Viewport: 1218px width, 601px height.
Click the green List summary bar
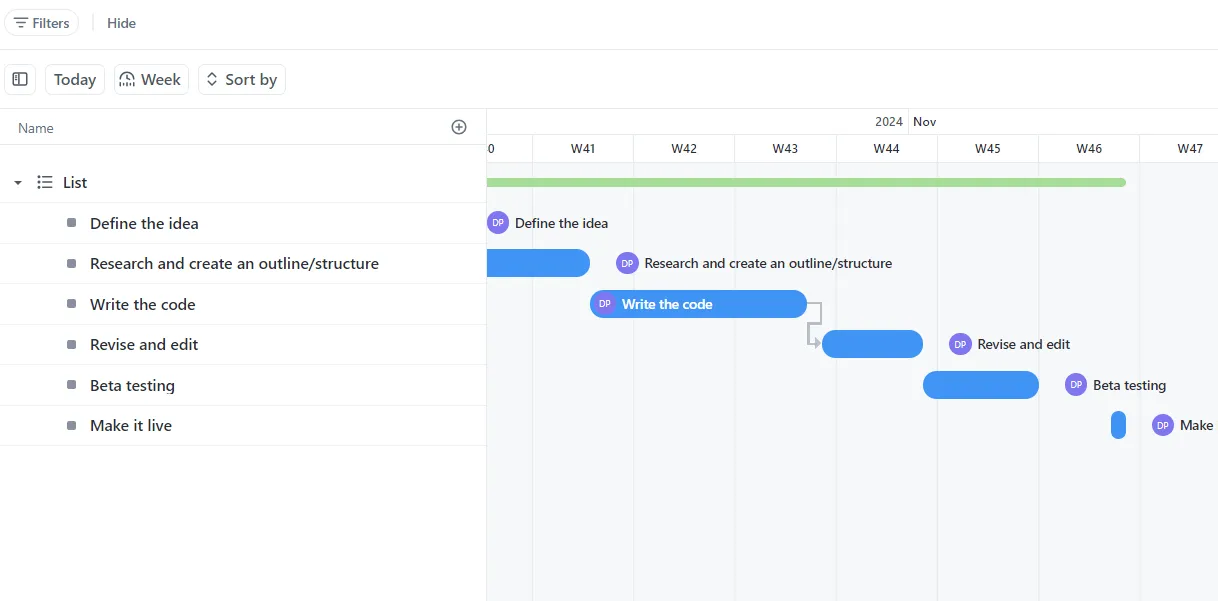pyautogui.click(x=806, y=182)
